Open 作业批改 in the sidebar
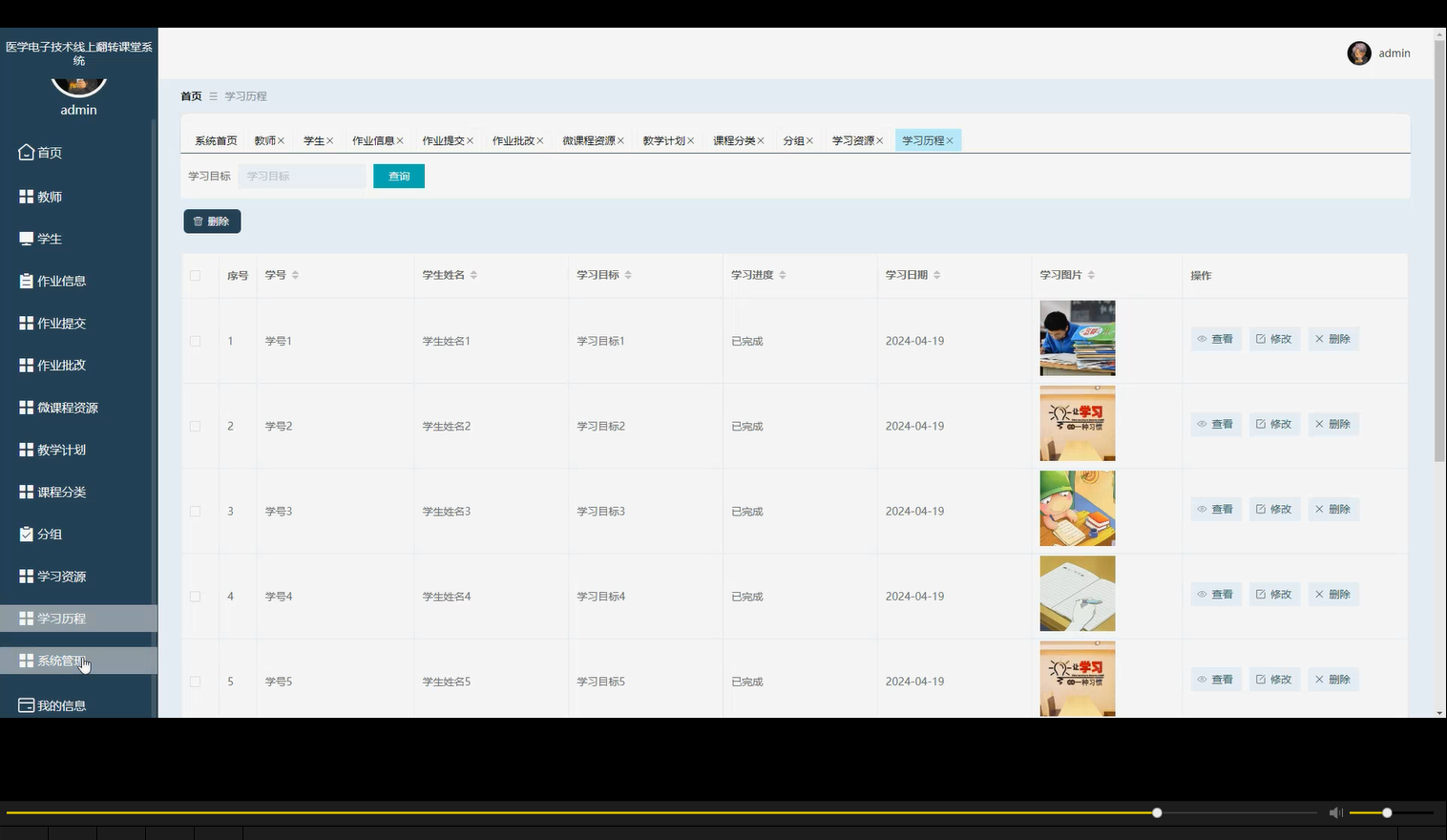This screenshot has width=1447, height=840. [78, 365]
